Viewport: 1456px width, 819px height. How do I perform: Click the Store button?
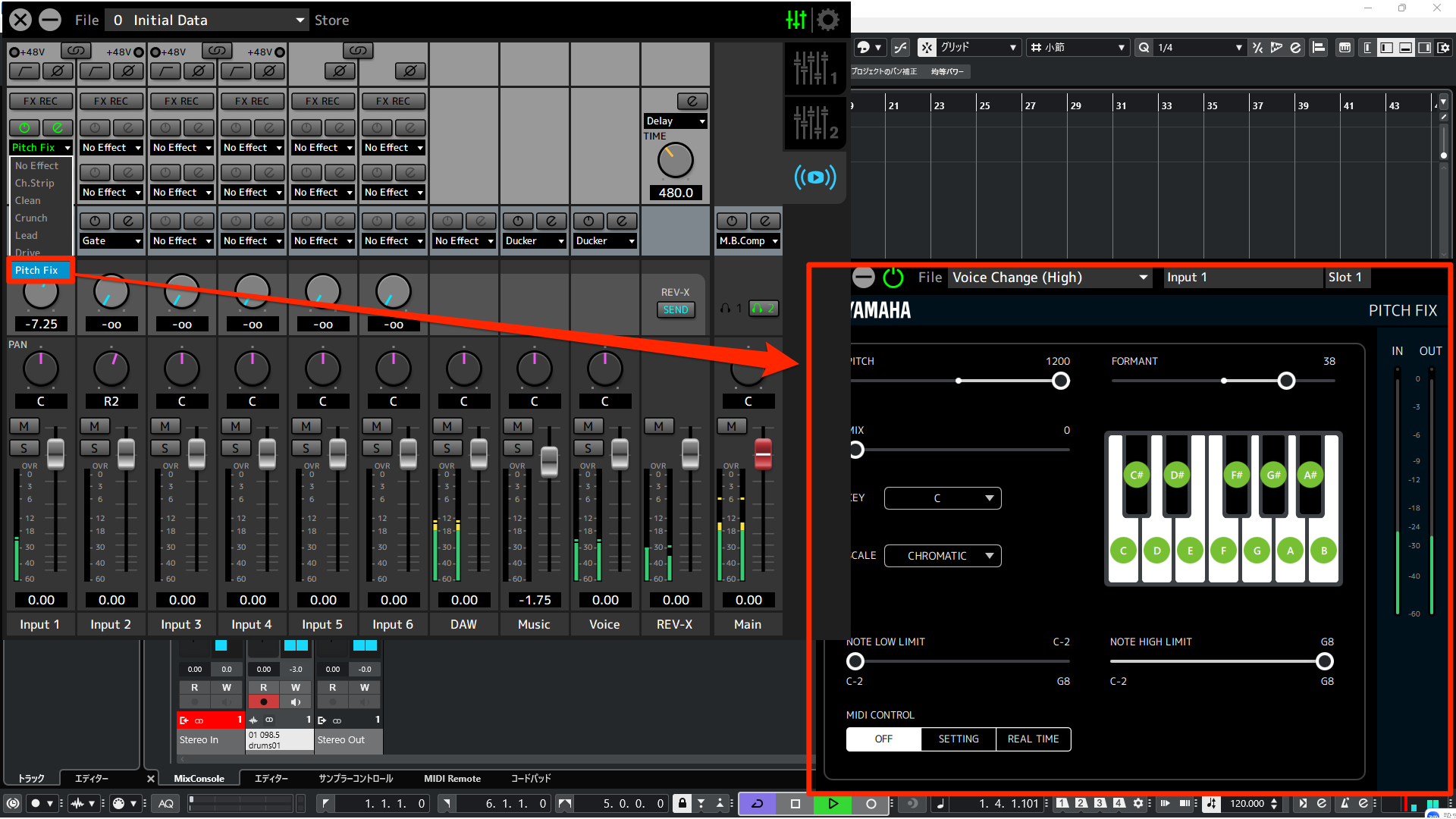click(331, 20)
